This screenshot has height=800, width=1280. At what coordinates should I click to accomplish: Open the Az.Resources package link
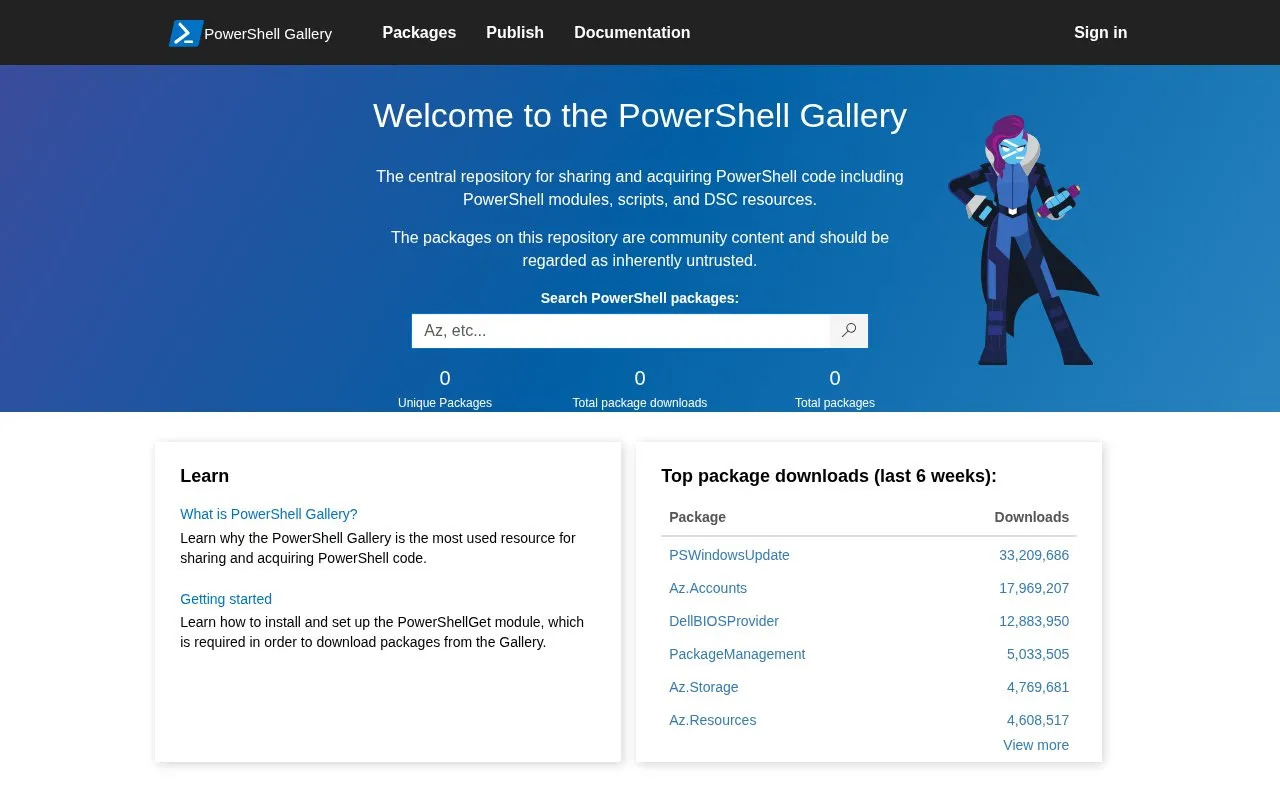coord(713,720)
